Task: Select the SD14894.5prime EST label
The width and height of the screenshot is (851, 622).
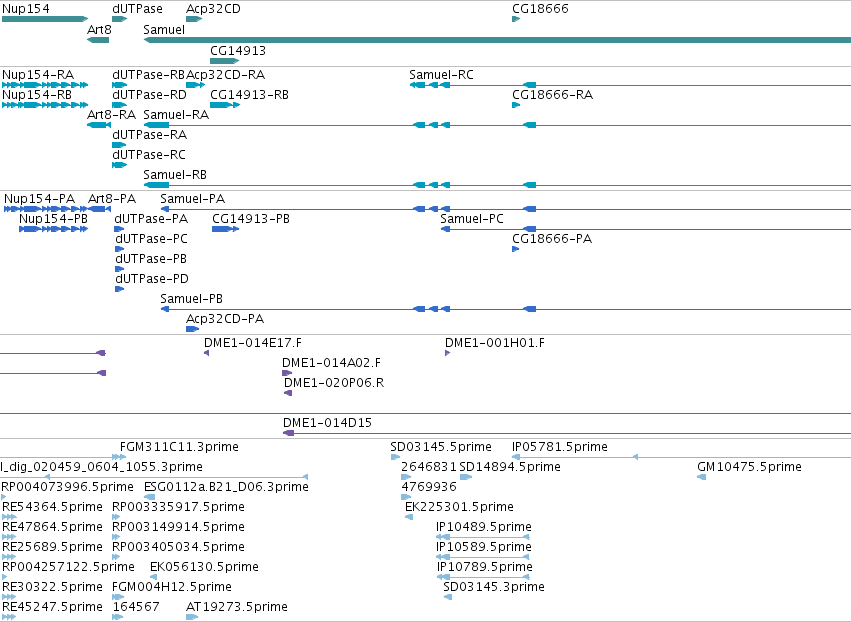Action: click(x=510, y=467)
